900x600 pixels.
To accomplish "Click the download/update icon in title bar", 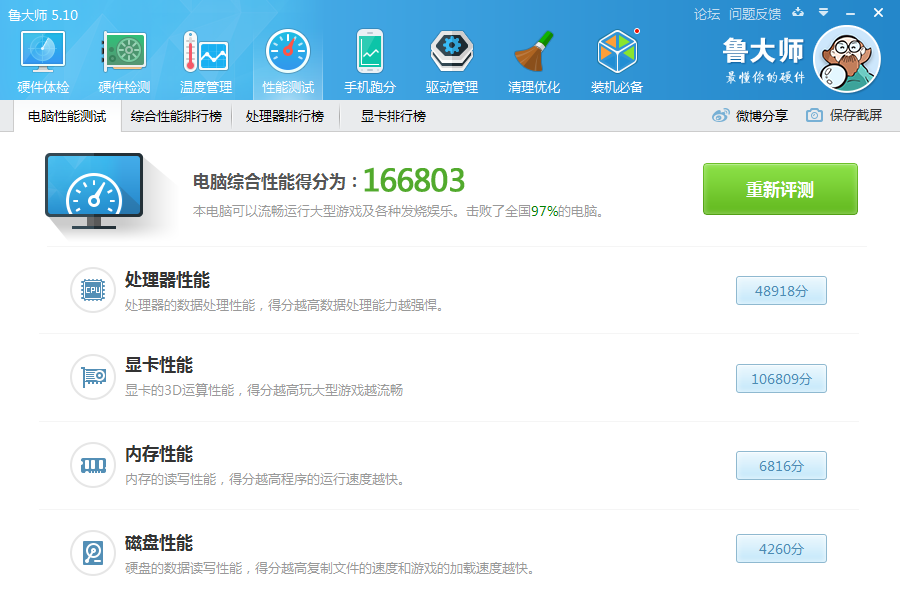I will tap(797, 13).
